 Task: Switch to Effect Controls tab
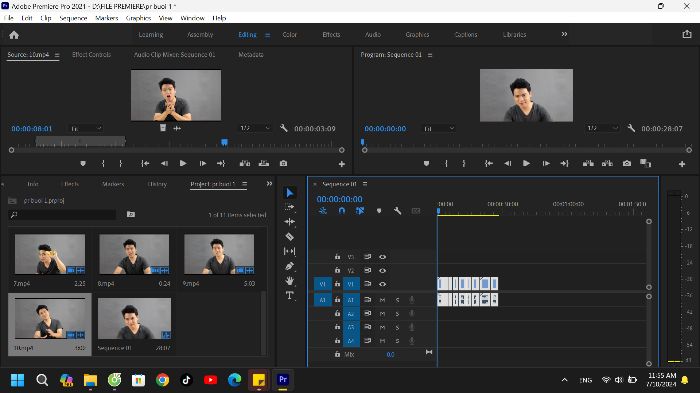(92, 54)
